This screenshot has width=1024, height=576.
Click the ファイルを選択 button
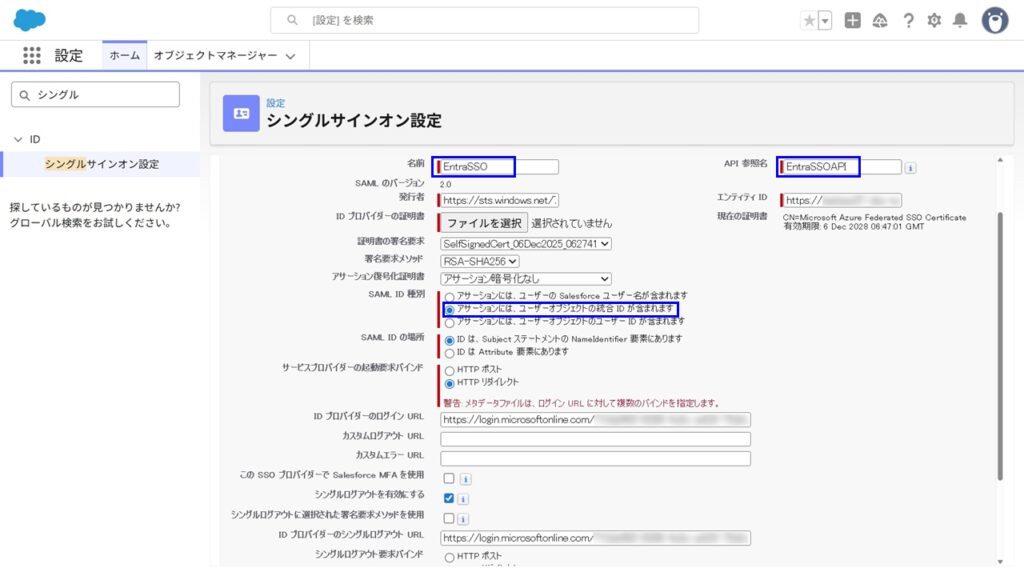tap(484, 223)
